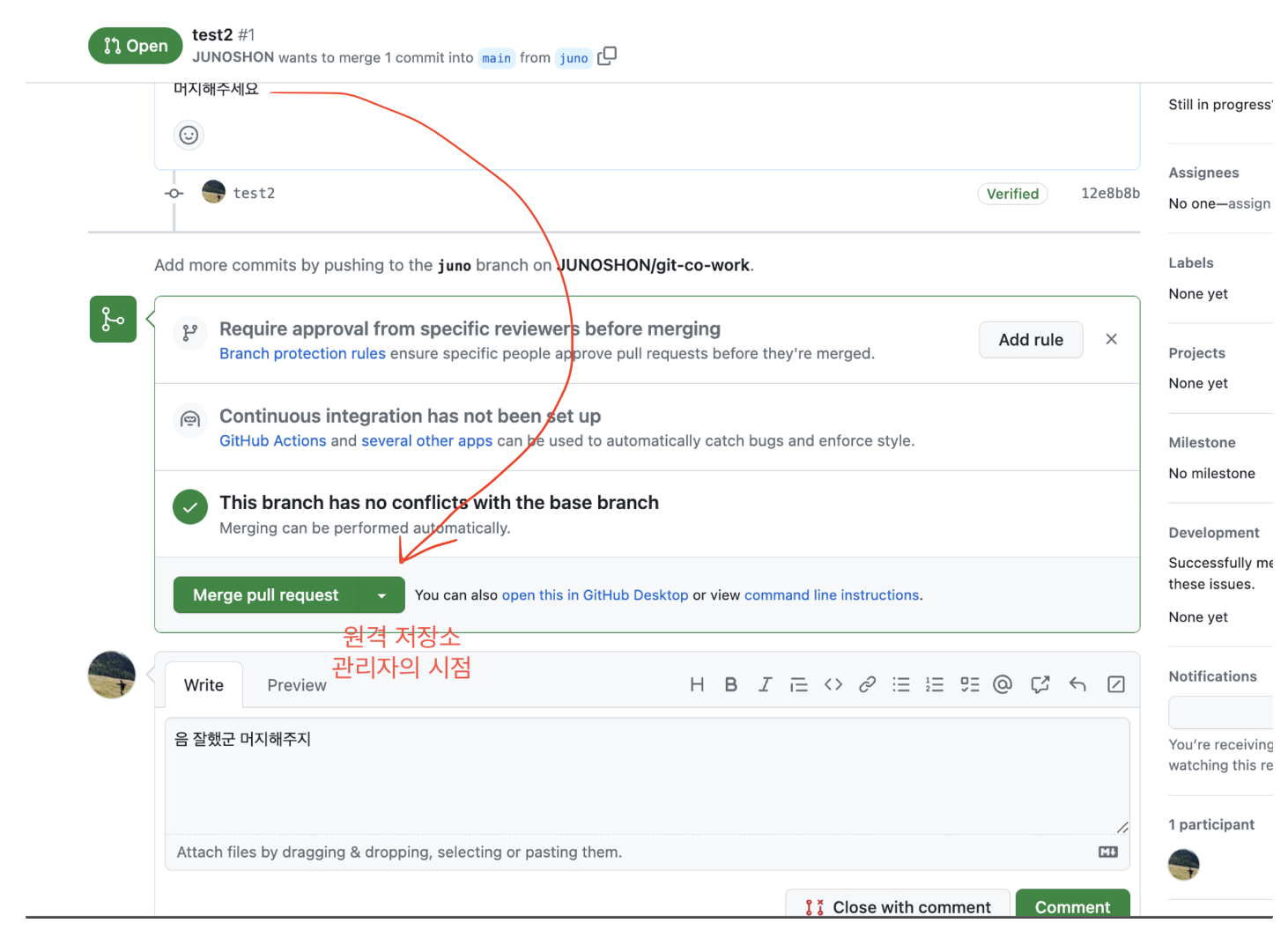
Task: Click the CI robot icon
Action: (x=190, y=420)
